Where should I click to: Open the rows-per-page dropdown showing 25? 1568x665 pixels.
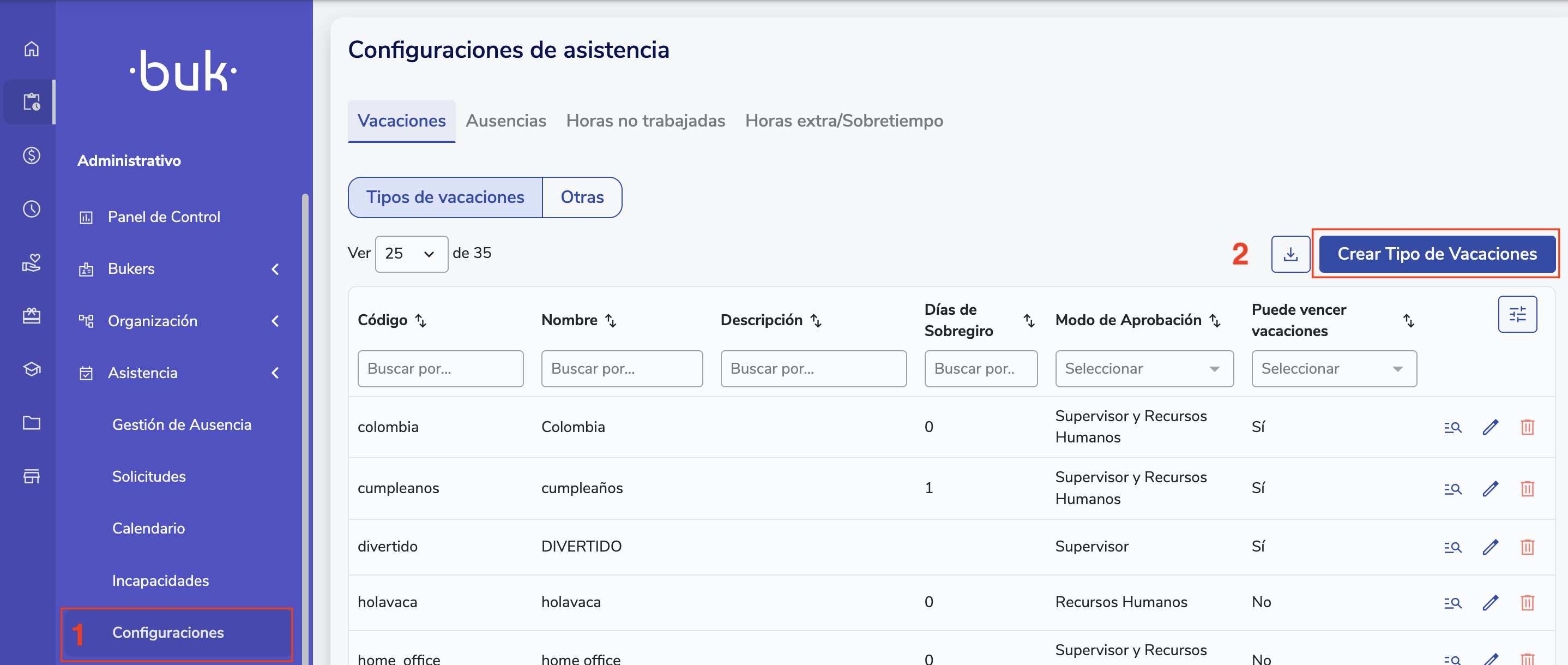[412, 254]
